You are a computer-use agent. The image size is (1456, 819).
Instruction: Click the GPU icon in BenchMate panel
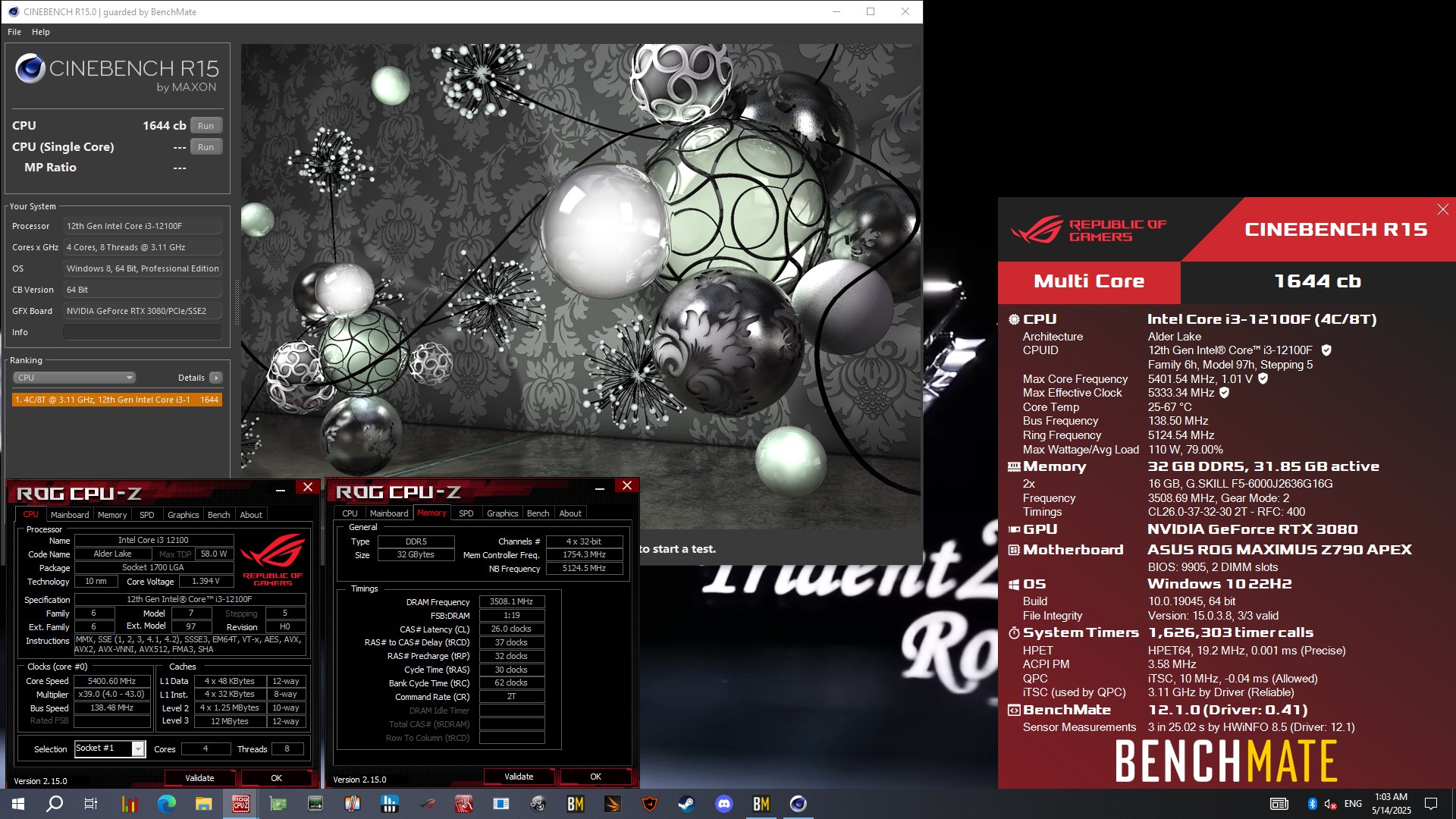[x=1014, y=529]
